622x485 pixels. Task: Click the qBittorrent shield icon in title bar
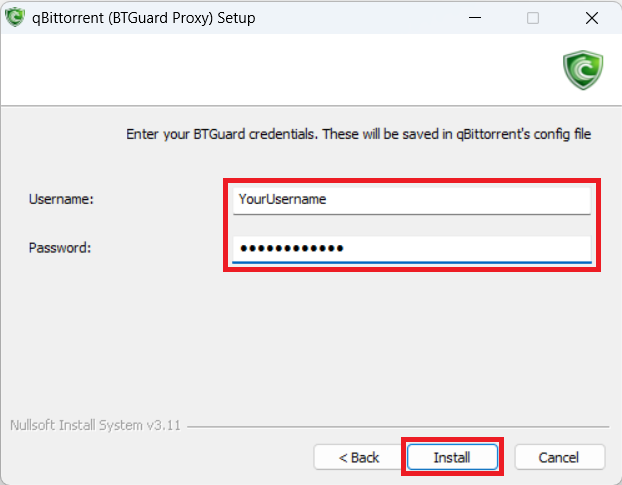point(15,17)
